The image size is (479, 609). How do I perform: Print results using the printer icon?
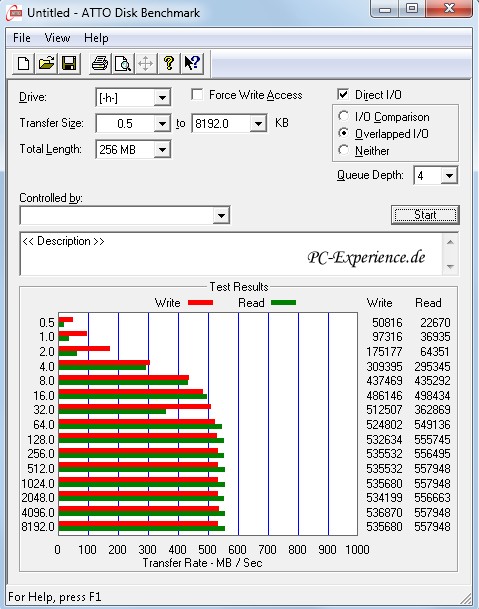click(x=100, y=63)
